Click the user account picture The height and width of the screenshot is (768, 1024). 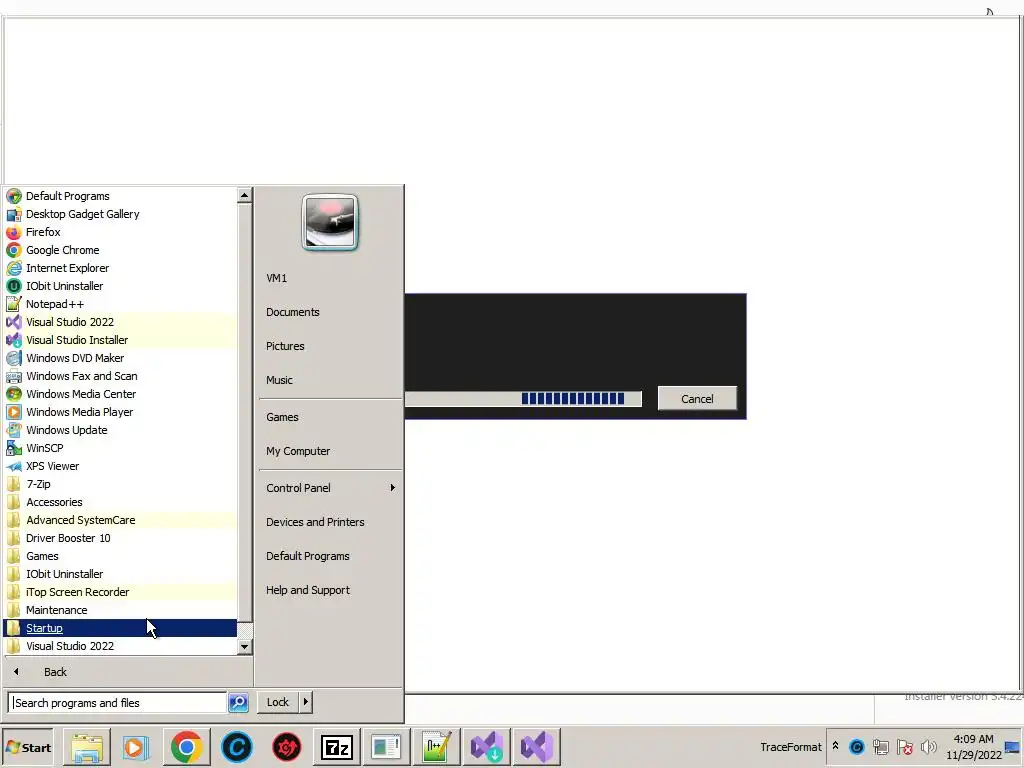[x=330, y=223]
